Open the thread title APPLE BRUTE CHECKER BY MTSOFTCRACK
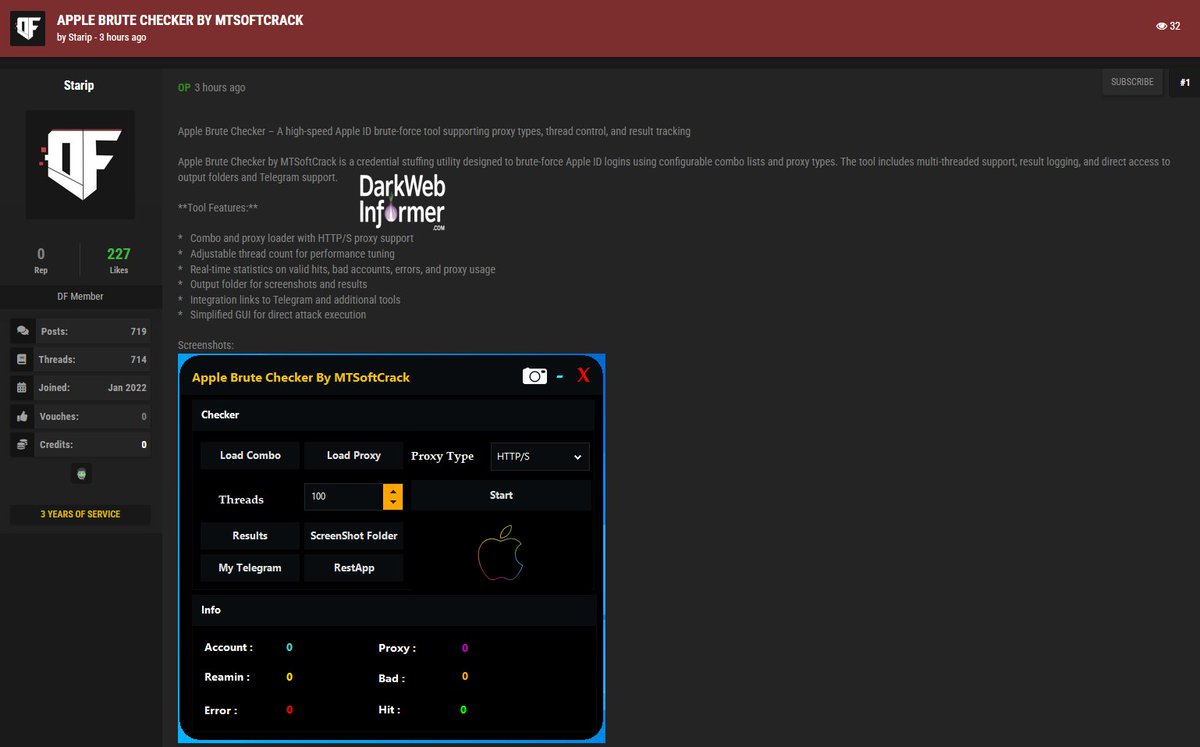 point(180,20)
